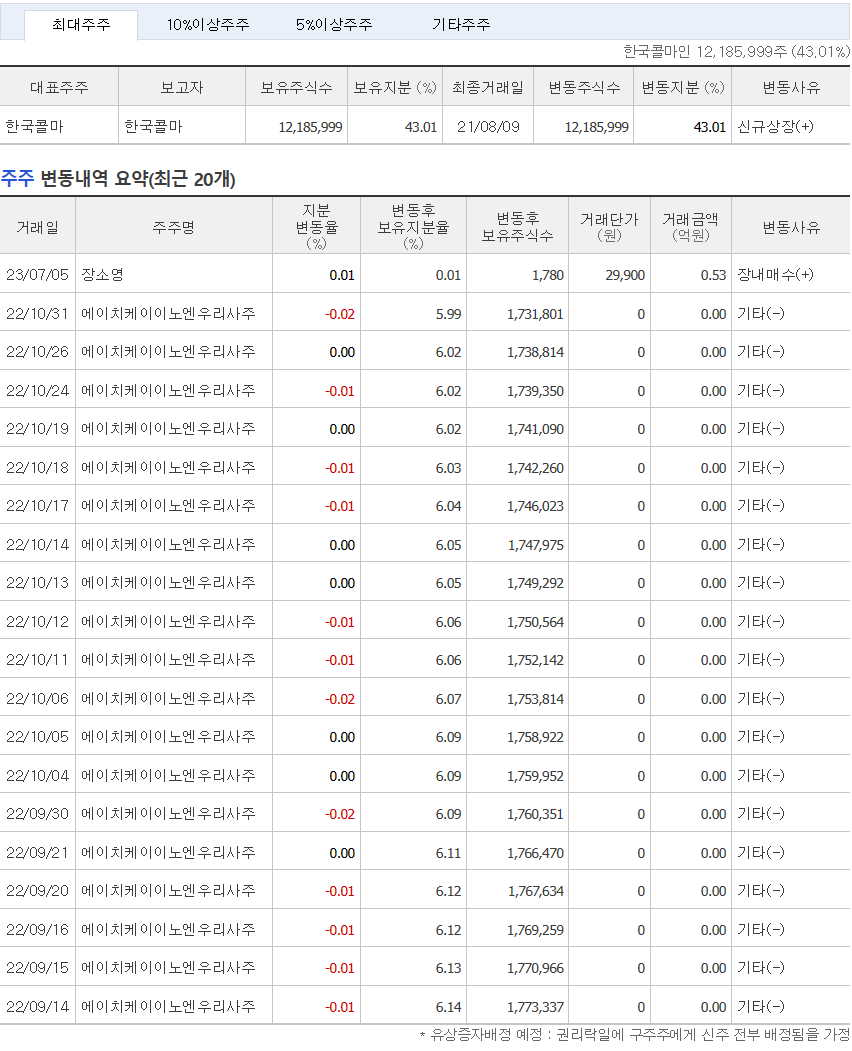Click the 변동주식수 column header

pos(584,87)
